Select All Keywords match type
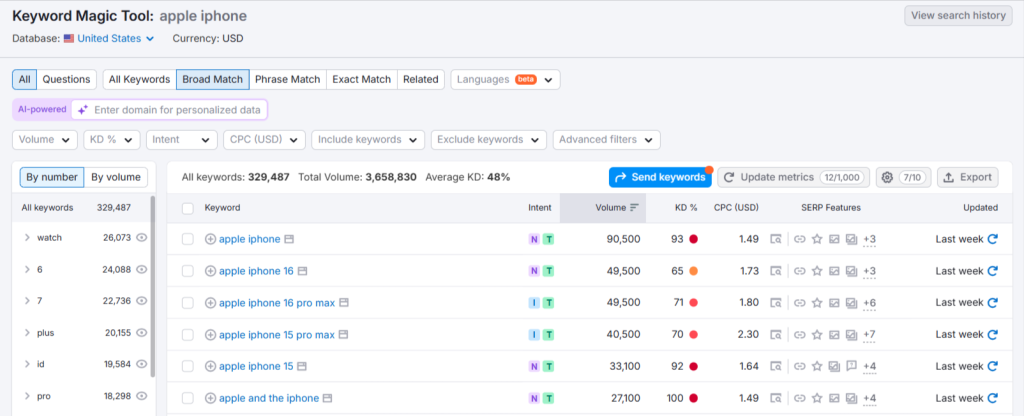The image size is (1024, 416). click(140, 80)
